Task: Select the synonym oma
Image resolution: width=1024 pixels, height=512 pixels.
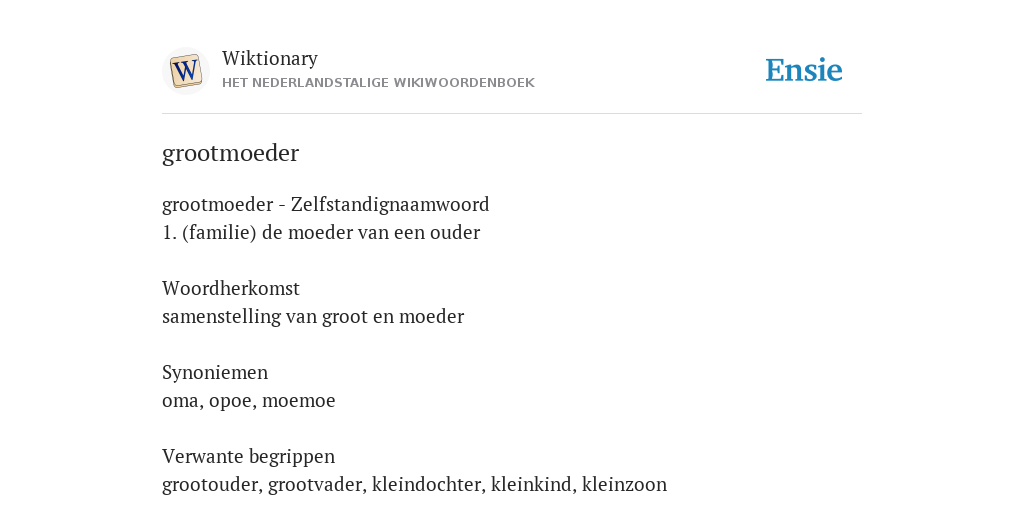Action: [x=180, y=400]
